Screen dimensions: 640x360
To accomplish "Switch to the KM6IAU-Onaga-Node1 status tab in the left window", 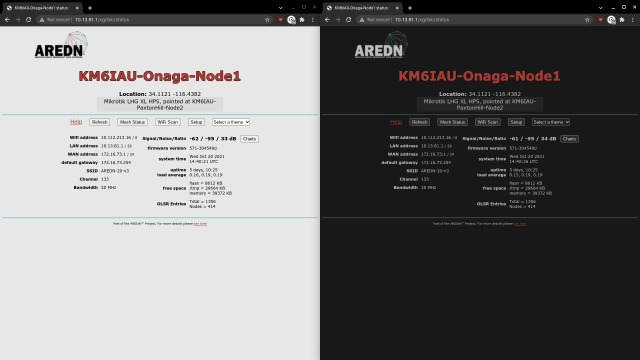I will 42,8.
